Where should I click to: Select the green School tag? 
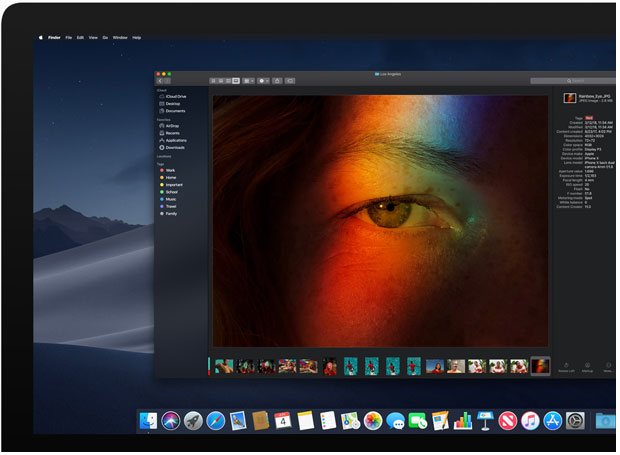[169, 192]
